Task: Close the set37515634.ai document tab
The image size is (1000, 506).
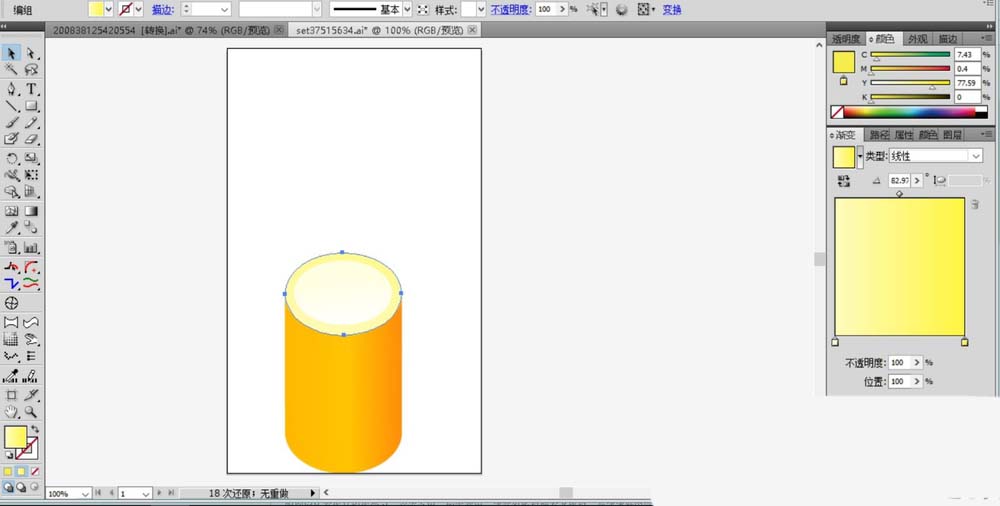Action: pos(473,30)
